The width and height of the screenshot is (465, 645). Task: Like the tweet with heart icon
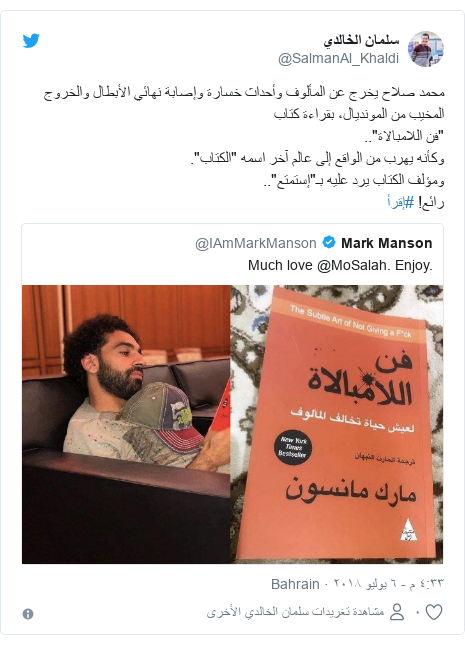433,612
